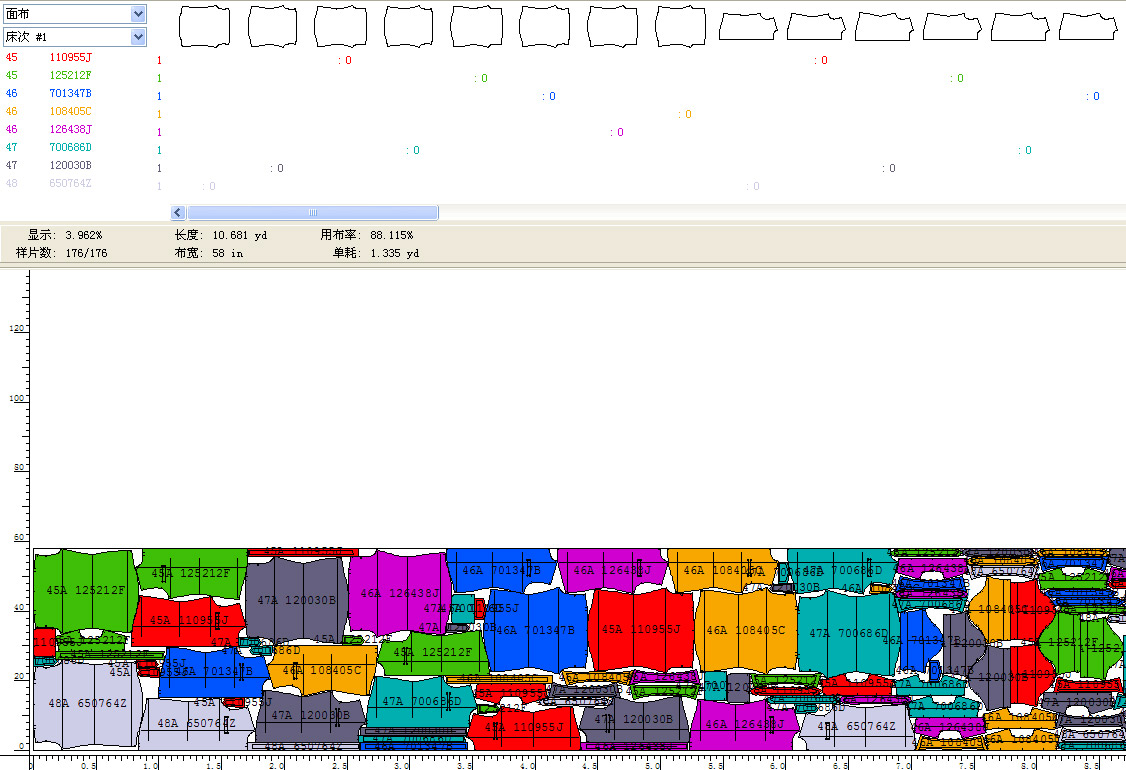Click the teal 700686D list entry

click(70, 148)
